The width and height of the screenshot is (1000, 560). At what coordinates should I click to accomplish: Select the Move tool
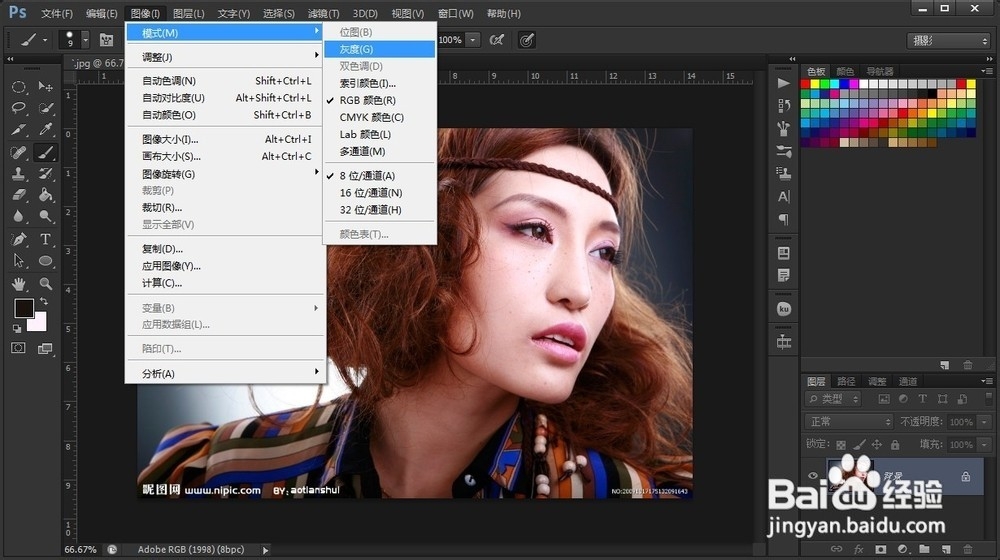point(45,86)
